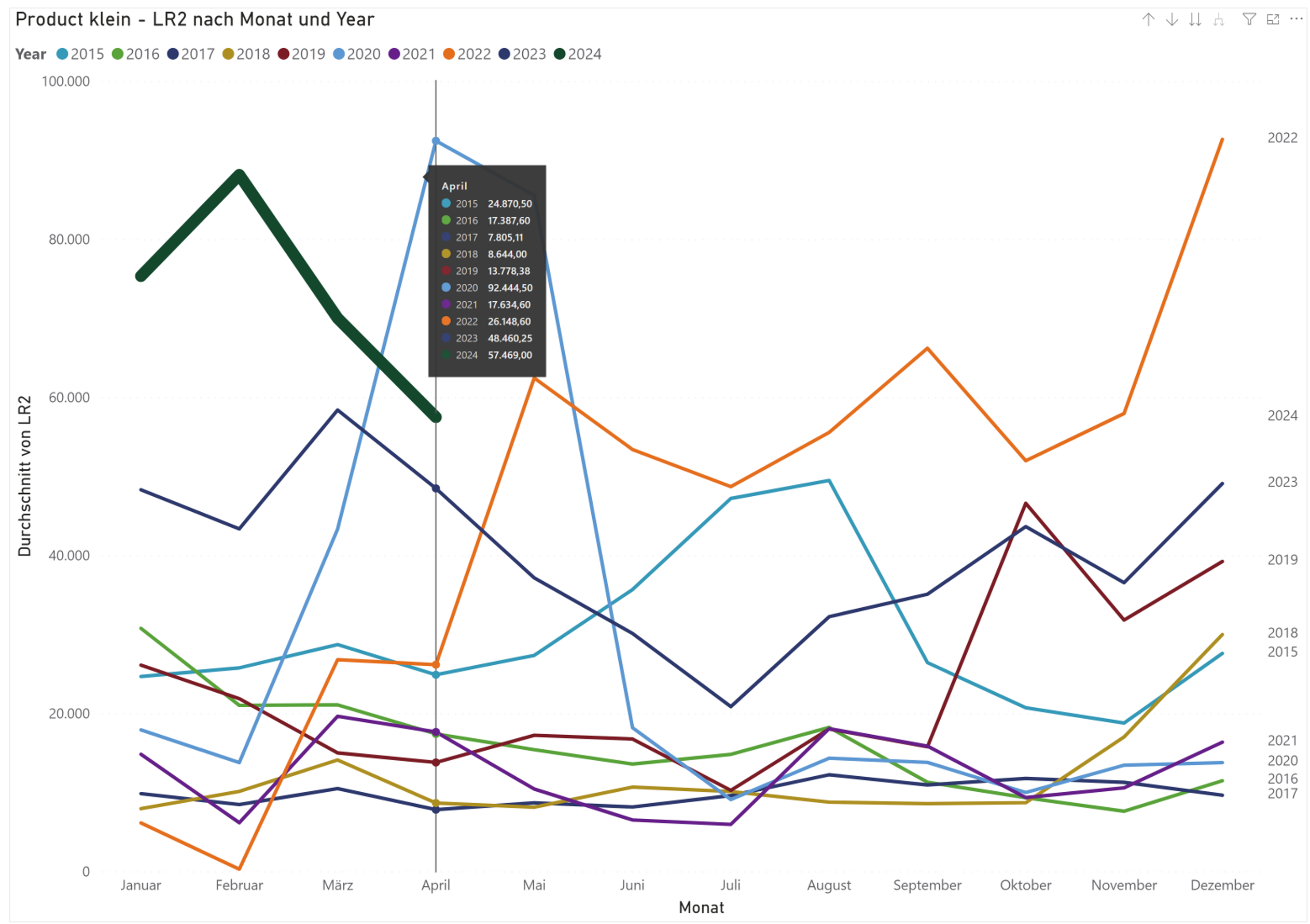Image resolution: width=1310 pixels, height=924 pixels.
Task: Enable drill down mode arrow
Action: 1172,20
